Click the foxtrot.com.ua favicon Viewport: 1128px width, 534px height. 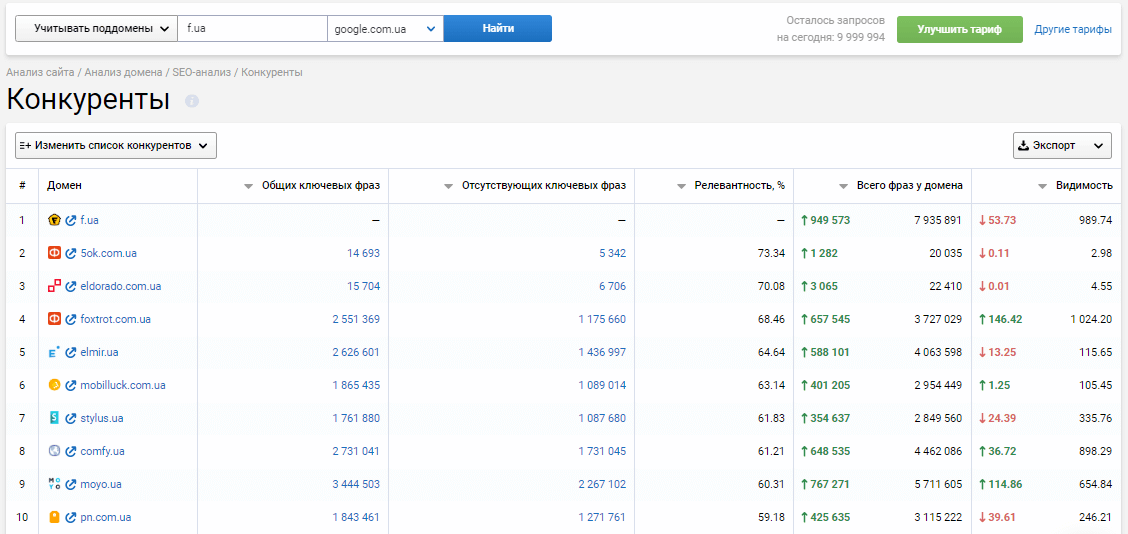tap(54, 319)
